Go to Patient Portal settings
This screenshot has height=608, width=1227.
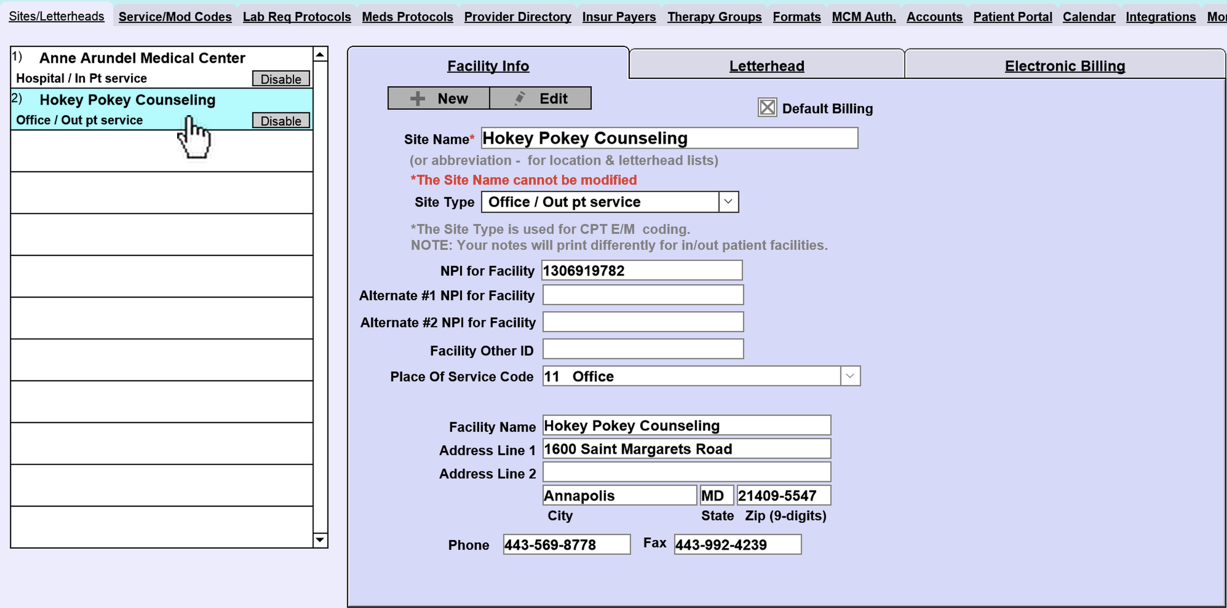click(1012, 17)
